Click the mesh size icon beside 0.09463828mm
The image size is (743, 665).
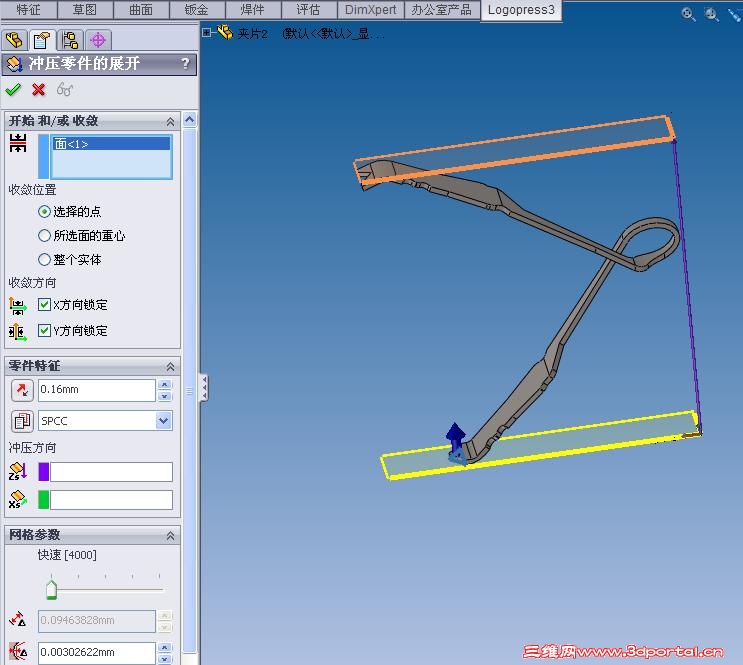pyautogui.click(x=18, y=620)
